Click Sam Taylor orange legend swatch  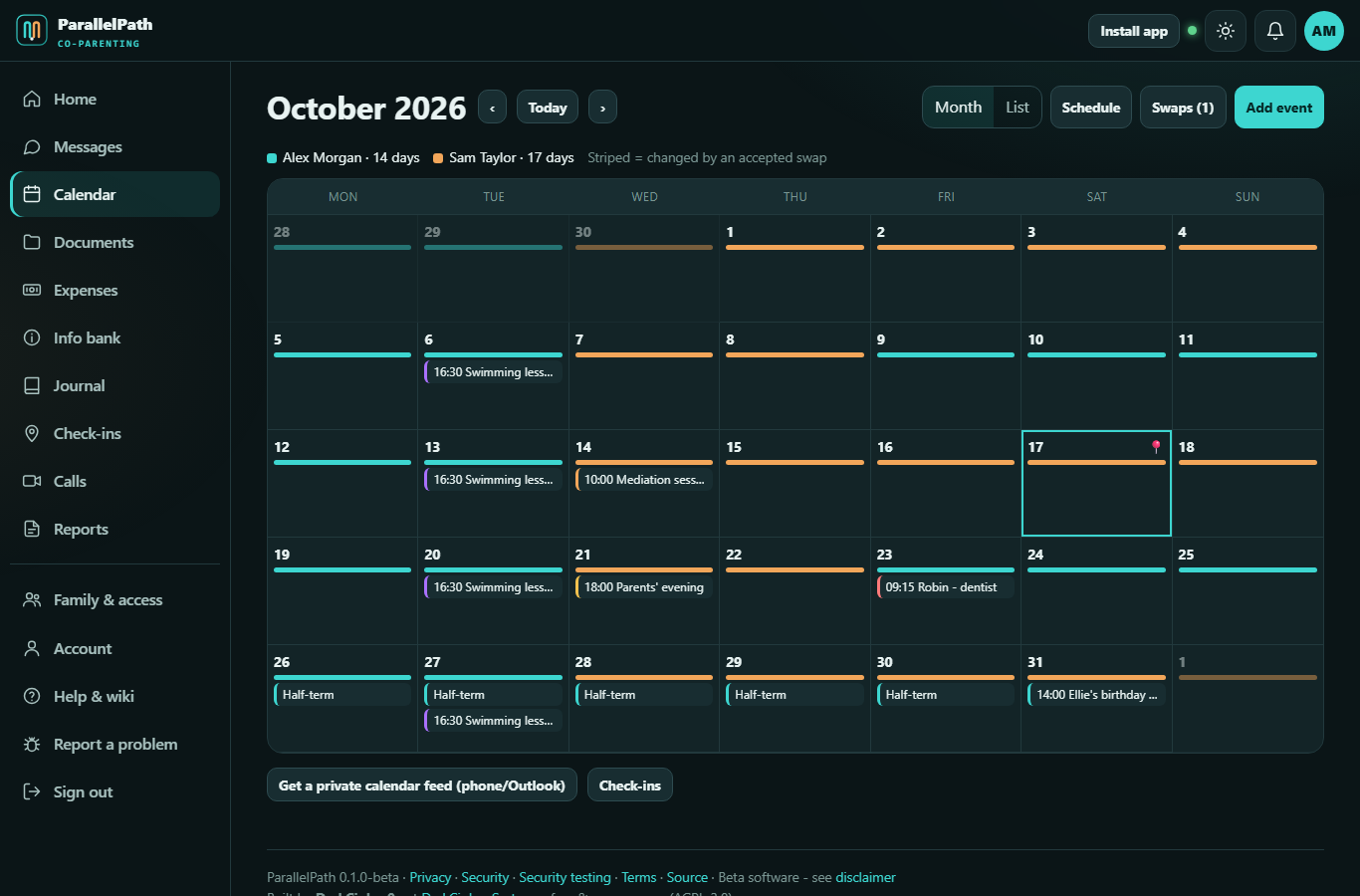438,157
